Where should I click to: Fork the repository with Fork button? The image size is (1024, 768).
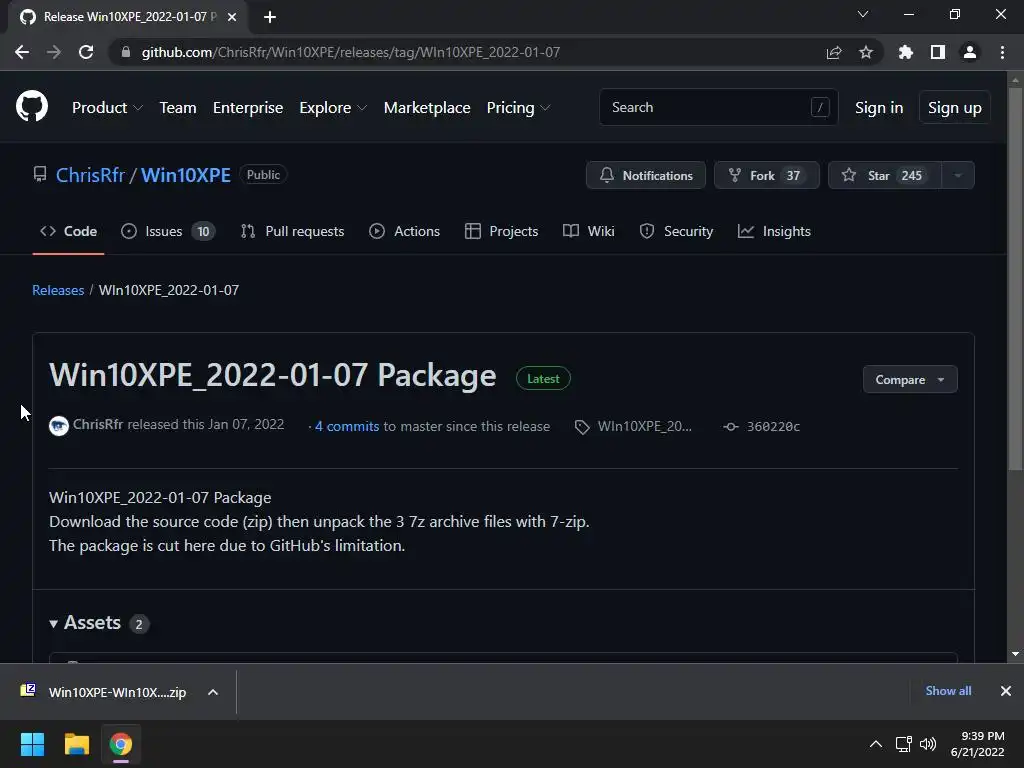pos(767,175)
